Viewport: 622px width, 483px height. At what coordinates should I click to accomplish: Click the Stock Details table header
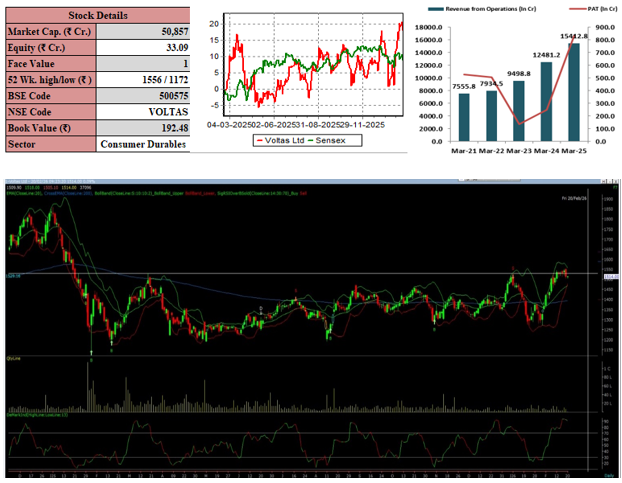(x=97, y=16)
